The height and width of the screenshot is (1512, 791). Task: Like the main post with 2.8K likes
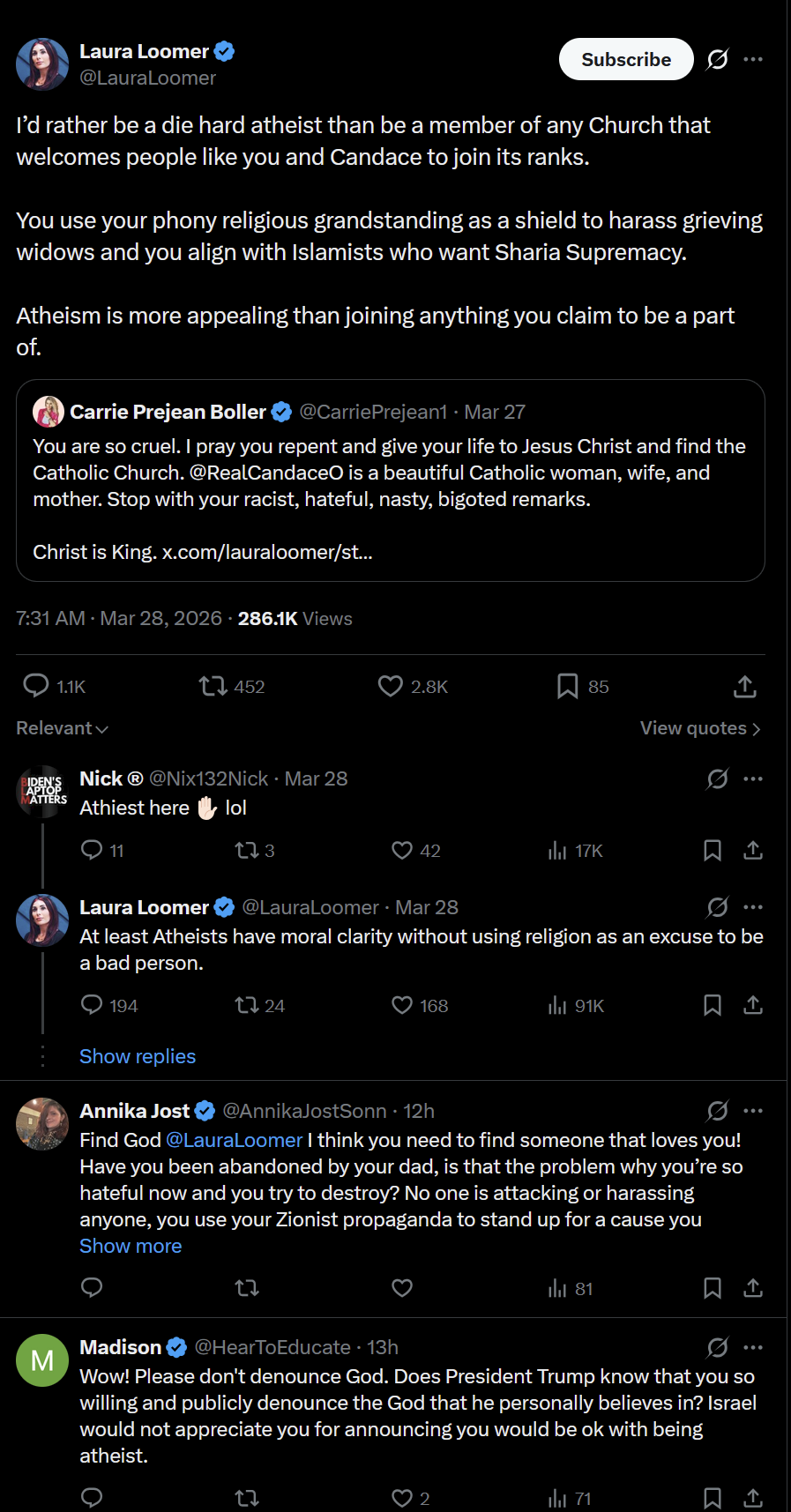391,686
